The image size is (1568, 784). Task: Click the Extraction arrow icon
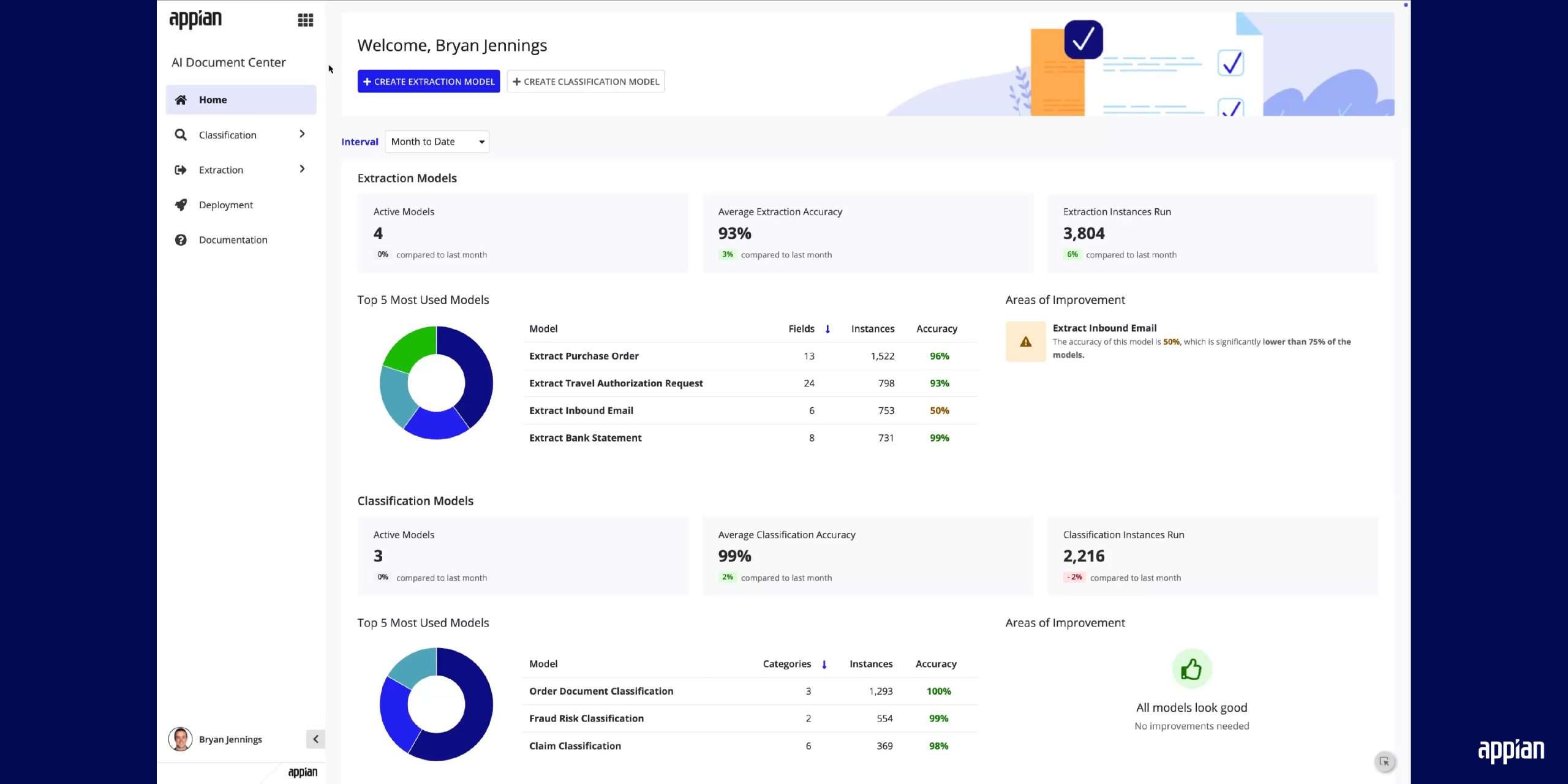click(181, 170)
